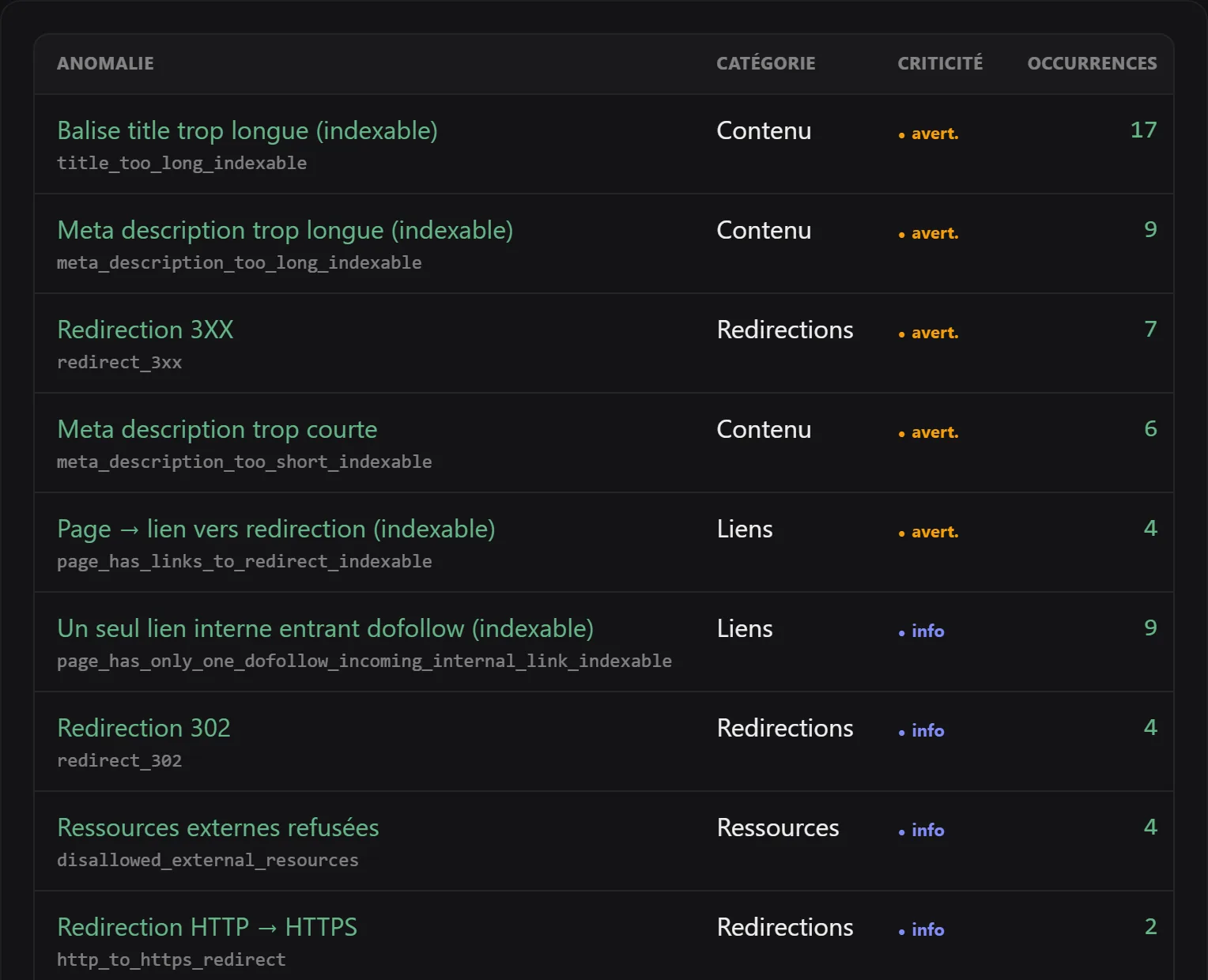Screen dimensions: 1208x980
Task: Click the CATÉGORIE column header
Action: (x=766, y=63)
